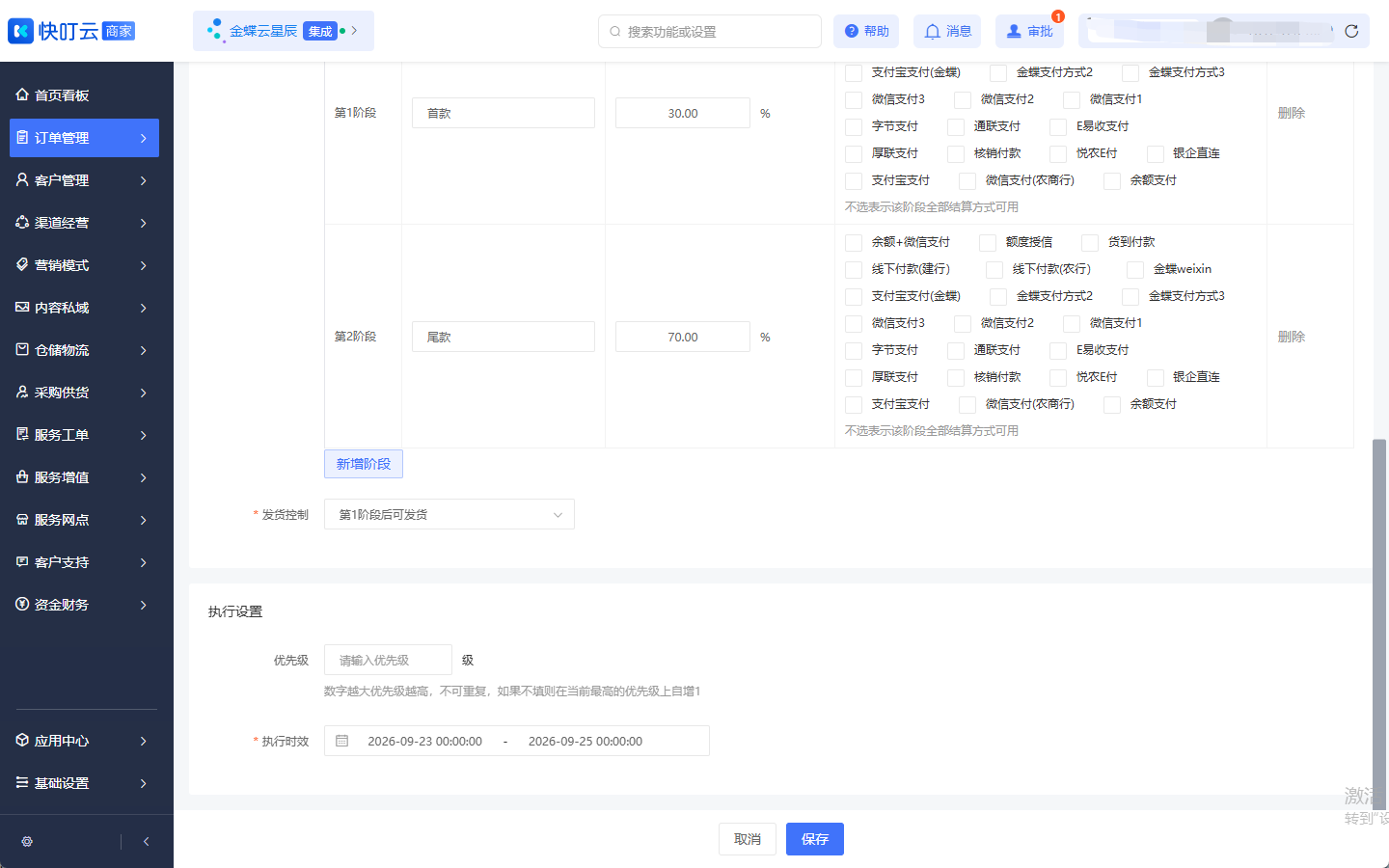Click the search magnifier icon
The image size is (1389, 868).
pos(615,32)
